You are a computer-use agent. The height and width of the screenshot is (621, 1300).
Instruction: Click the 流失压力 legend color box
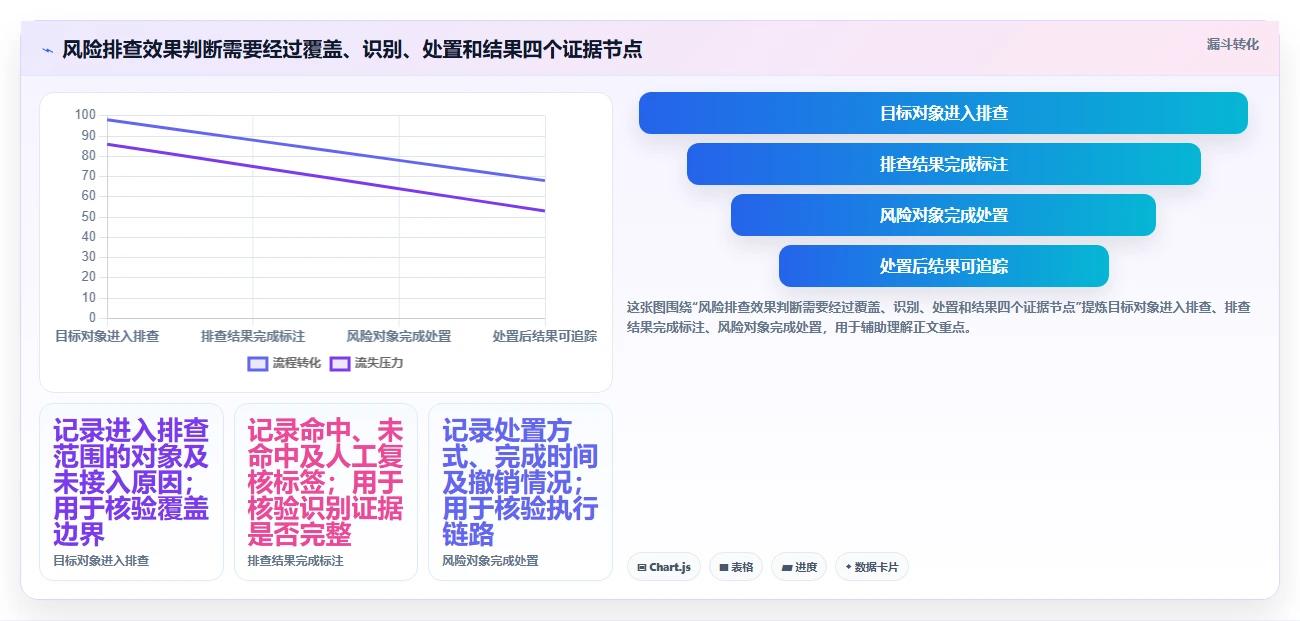coord(340,363)
